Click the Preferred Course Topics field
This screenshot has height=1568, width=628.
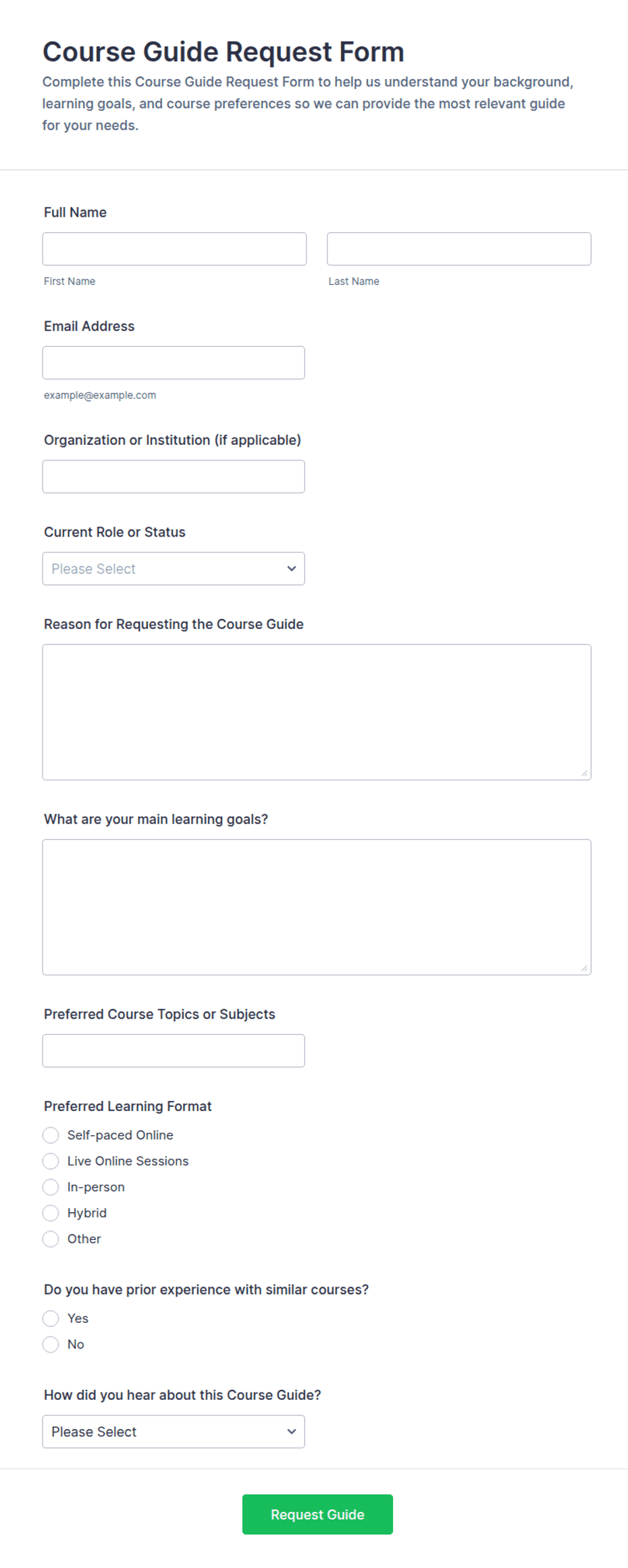tap(174, 1051)
